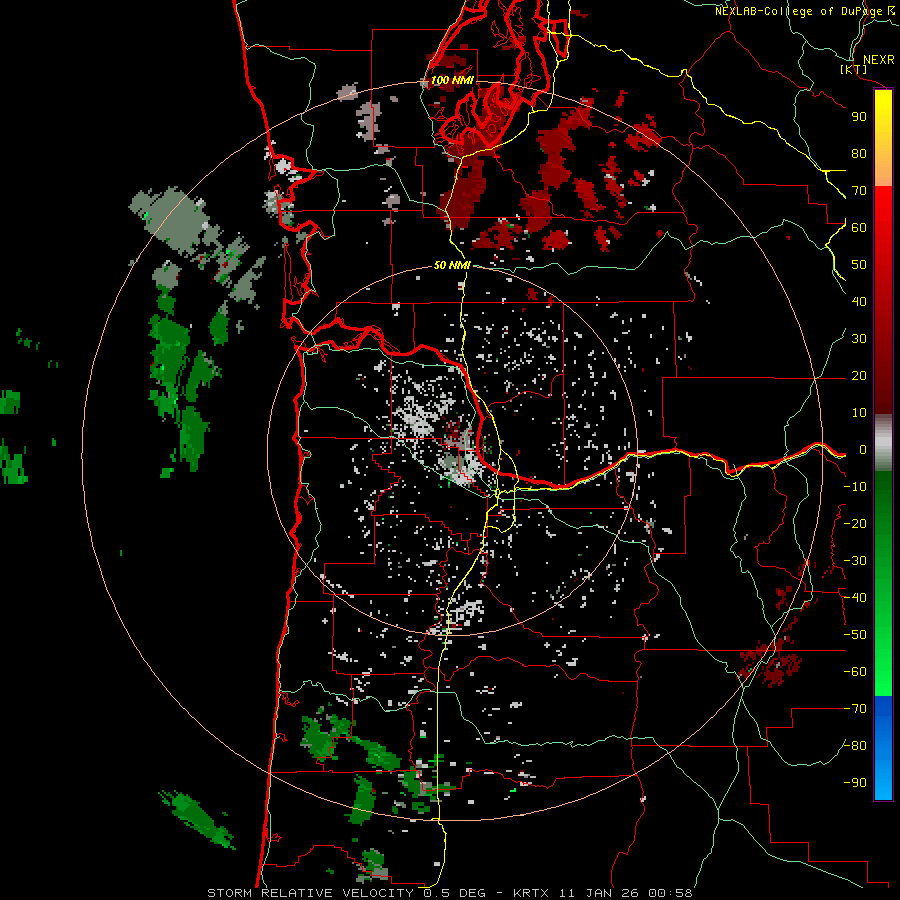900x900 pixels.
Task: Click the positive 30 knot scale label
Action: (x=859, y=339)
